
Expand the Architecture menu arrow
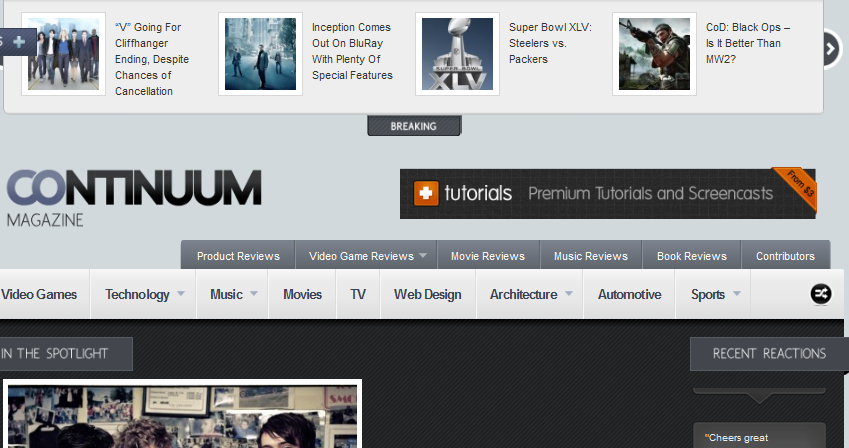569,294
